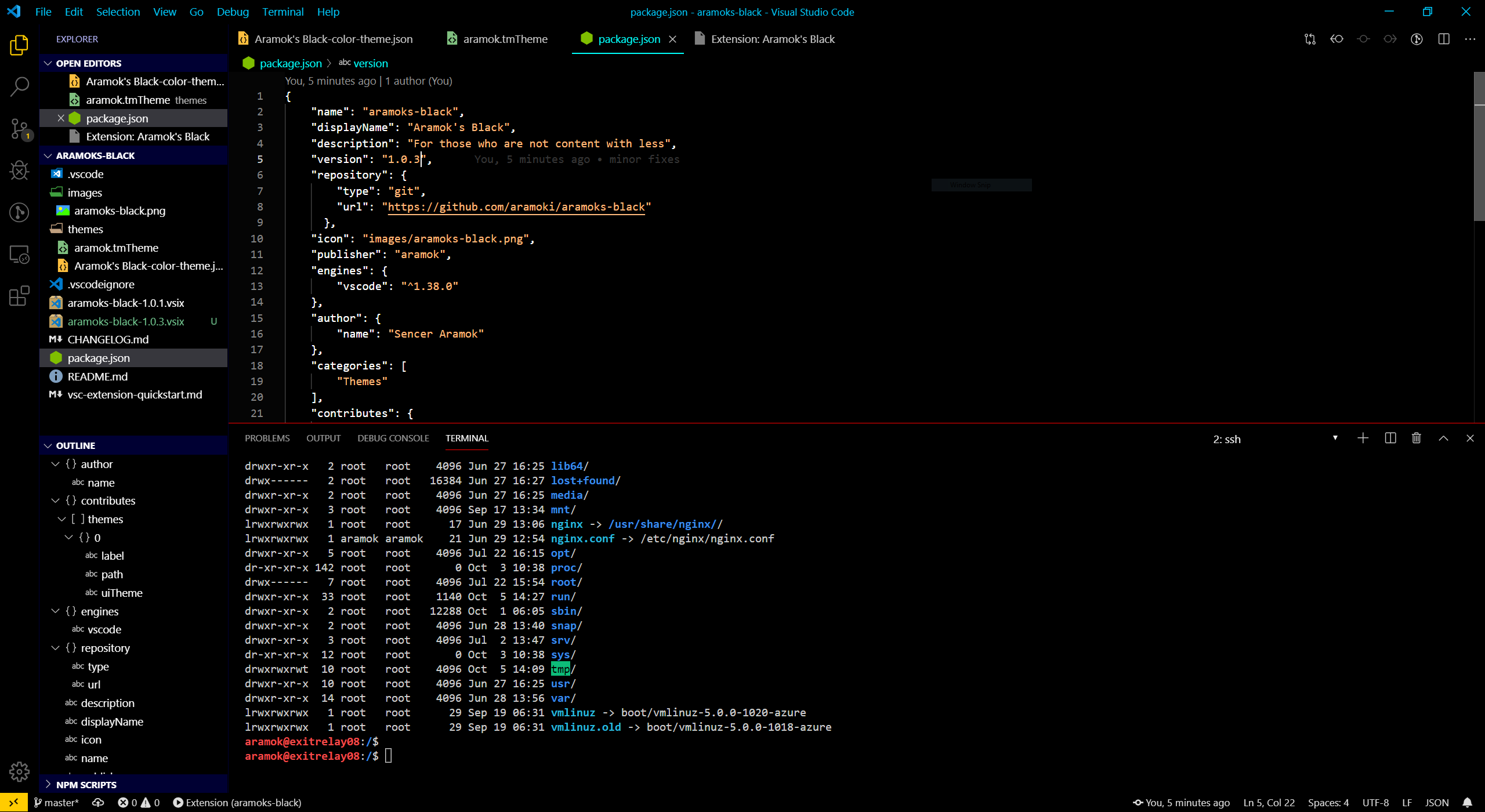Viewport: 1485px width, 812px height.
Task: Collapse the contributes node in Outline
Action: tap(56, 501)
